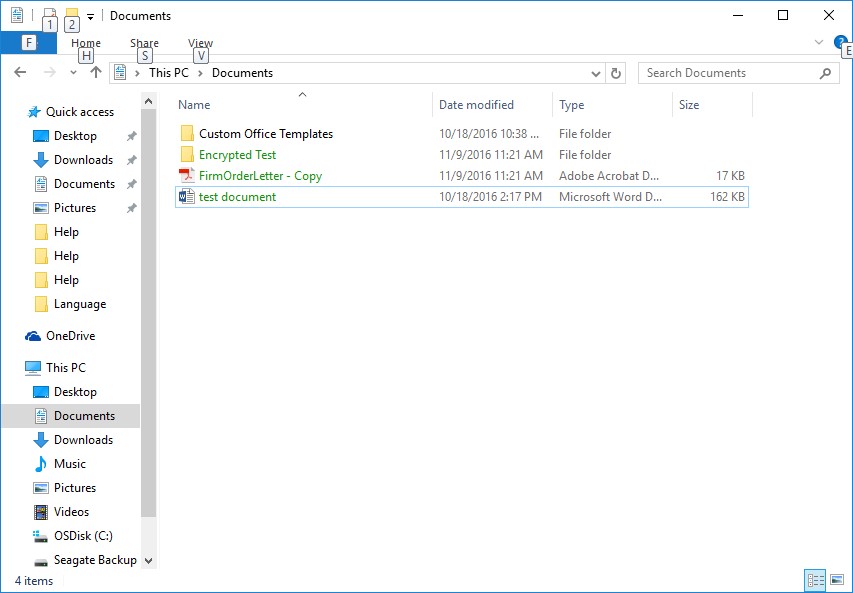Click the Back navigation arrow
This screenshot has width=853, height=593.
(20, 73)
